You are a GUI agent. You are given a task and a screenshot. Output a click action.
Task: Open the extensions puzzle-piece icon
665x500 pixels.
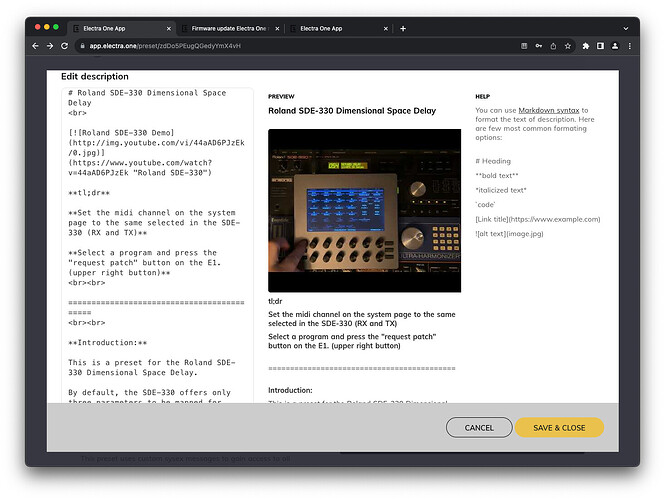(586, 46)
